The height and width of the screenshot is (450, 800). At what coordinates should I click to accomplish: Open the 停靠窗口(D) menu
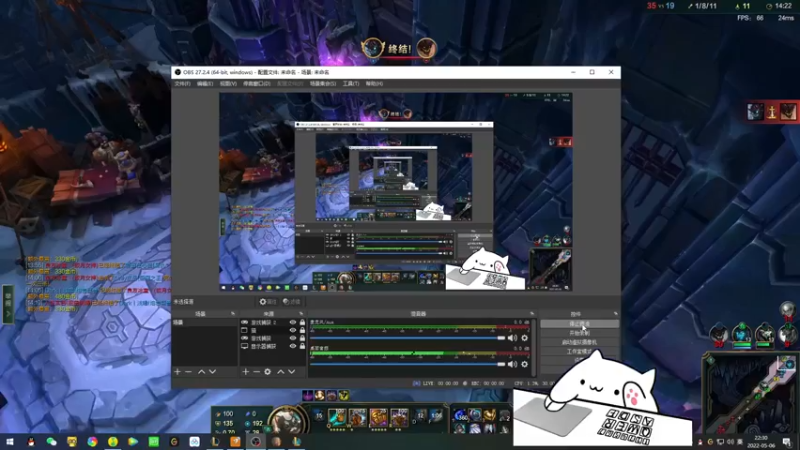point(257,84)
